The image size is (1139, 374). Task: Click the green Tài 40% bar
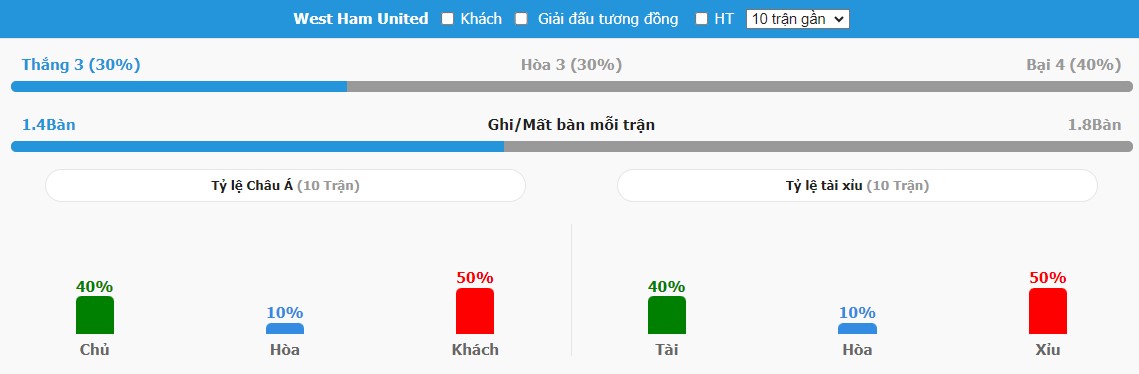667,315
